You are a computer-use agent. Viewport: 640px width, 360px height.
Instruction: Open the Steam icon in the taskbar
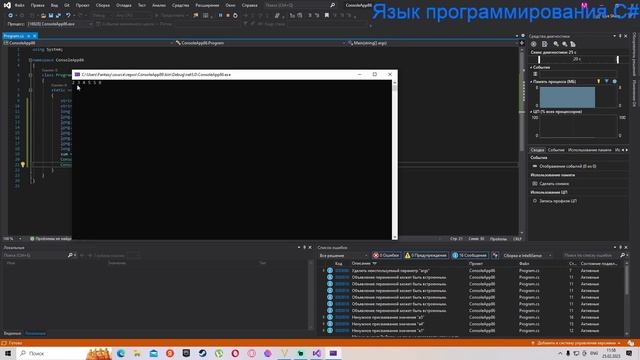(x=202, y=353)
